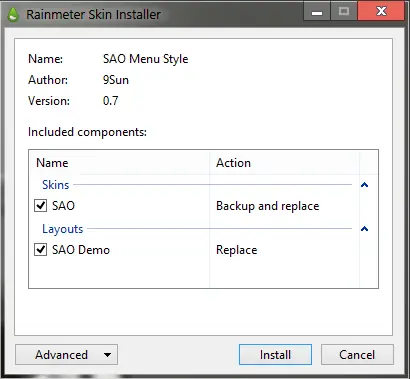
Task: Click the 'Included components:' label
Action: [x=87, y=132]
